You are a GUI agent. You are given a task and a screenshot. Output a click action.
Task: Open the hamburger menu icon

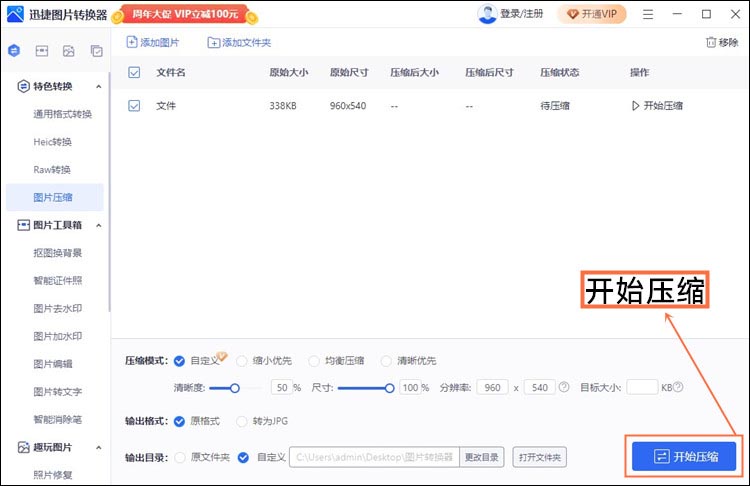coord(648,14)
